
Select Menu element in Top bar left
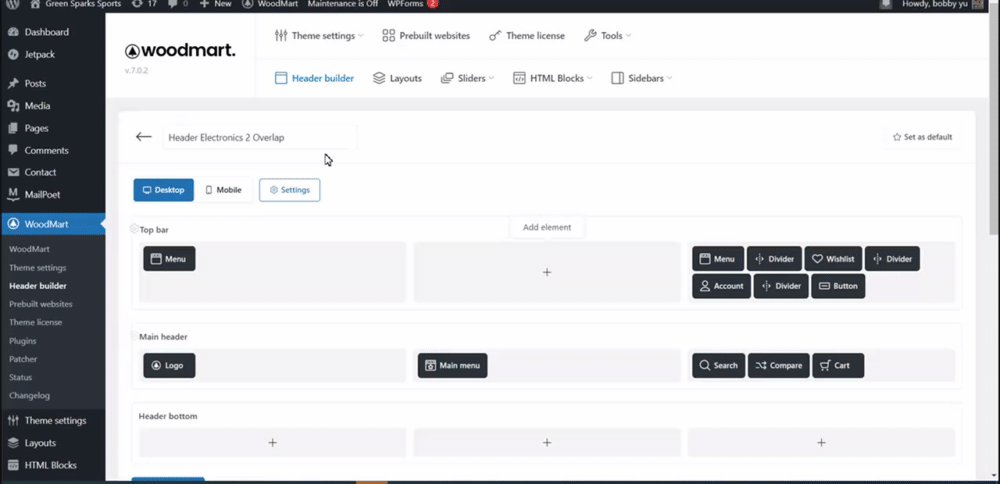click(169, 259)
